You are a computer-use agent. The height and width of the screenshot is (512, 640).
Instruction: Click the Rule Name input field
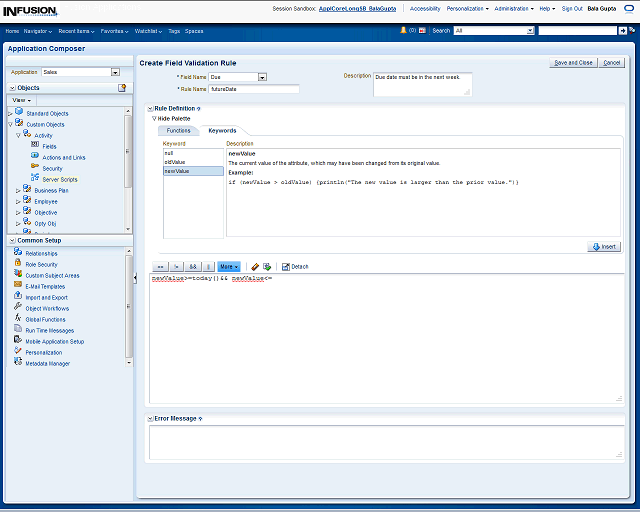[254, 89]
